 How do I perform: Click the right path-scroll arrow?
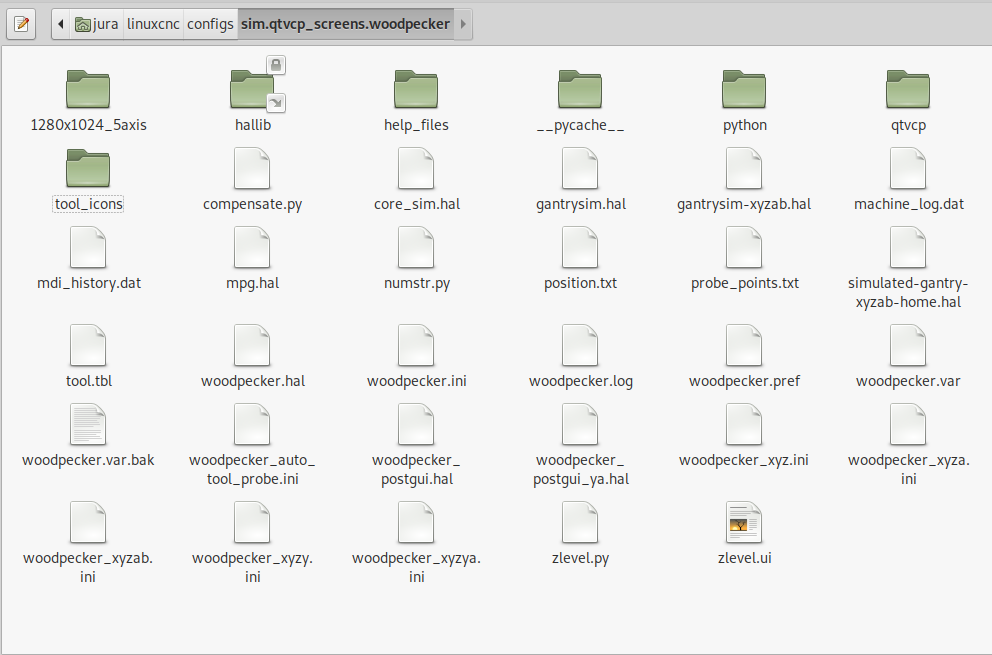point(463,24)
